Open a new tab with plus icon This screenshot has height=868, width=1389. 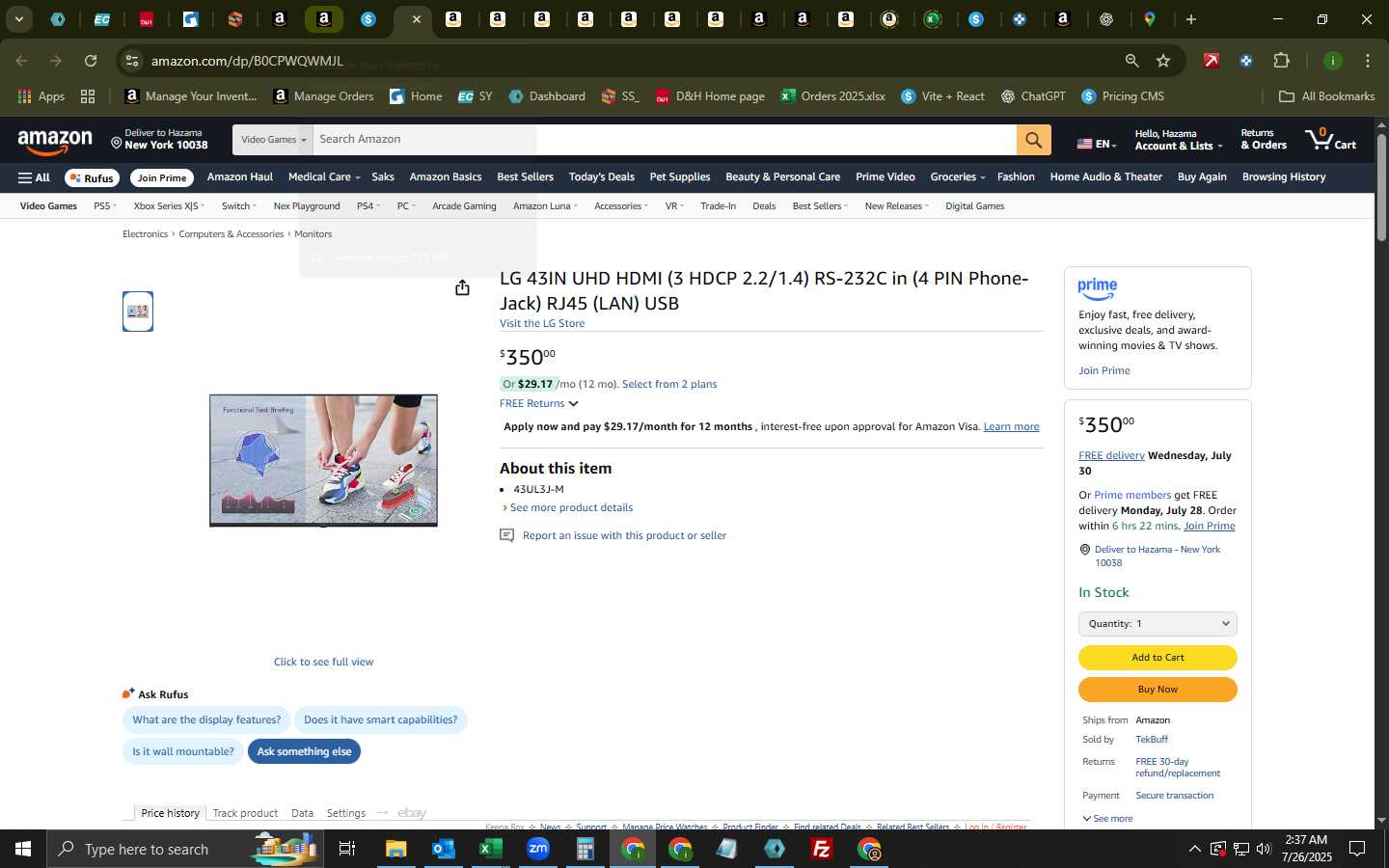pos(1190,19)
